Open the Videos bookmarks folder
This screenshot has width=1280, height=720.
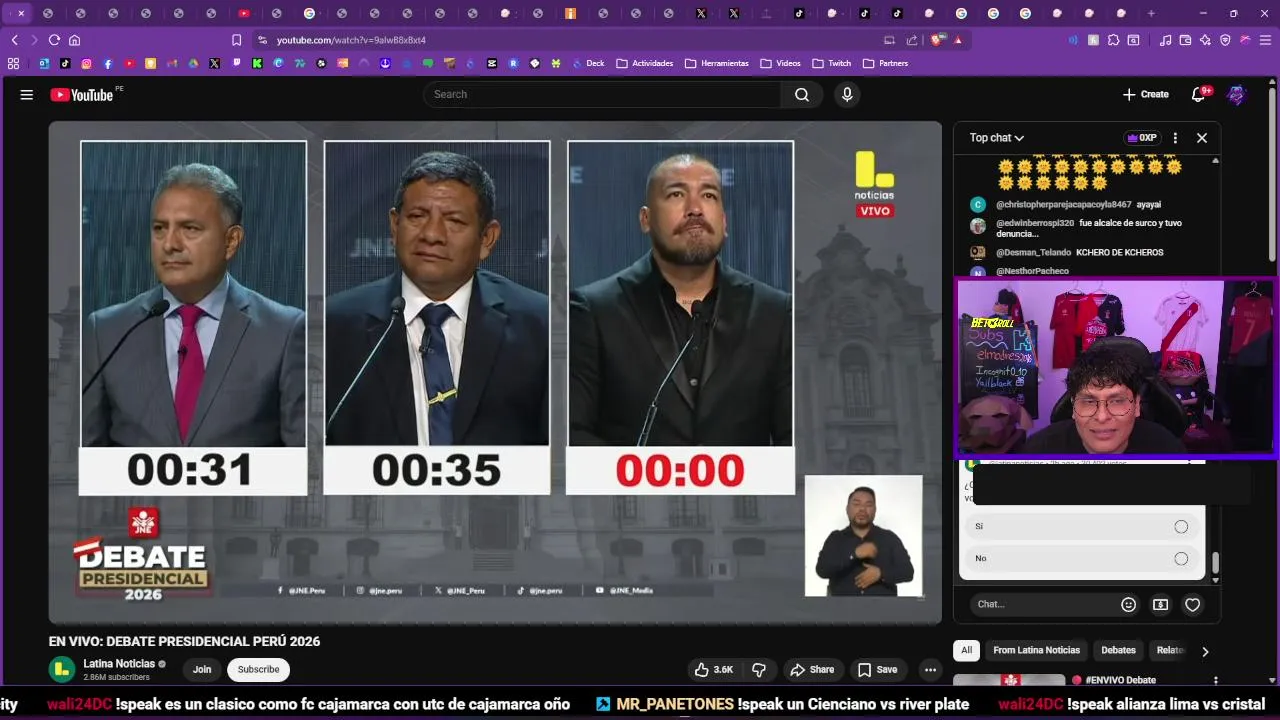(x=780, y=63)
